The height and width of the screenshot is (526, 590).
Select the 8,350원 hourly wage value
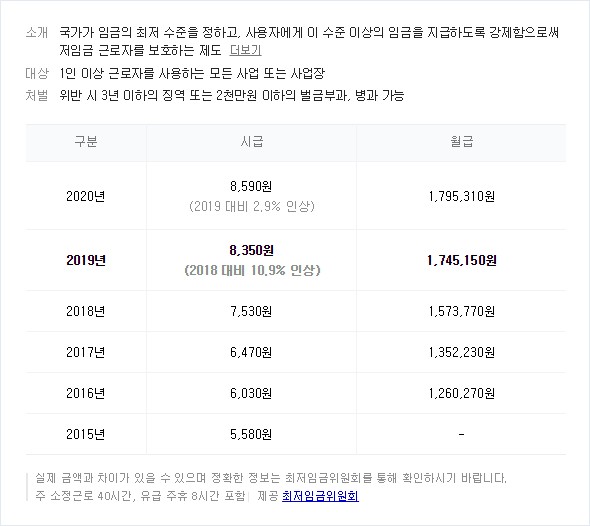251,250
